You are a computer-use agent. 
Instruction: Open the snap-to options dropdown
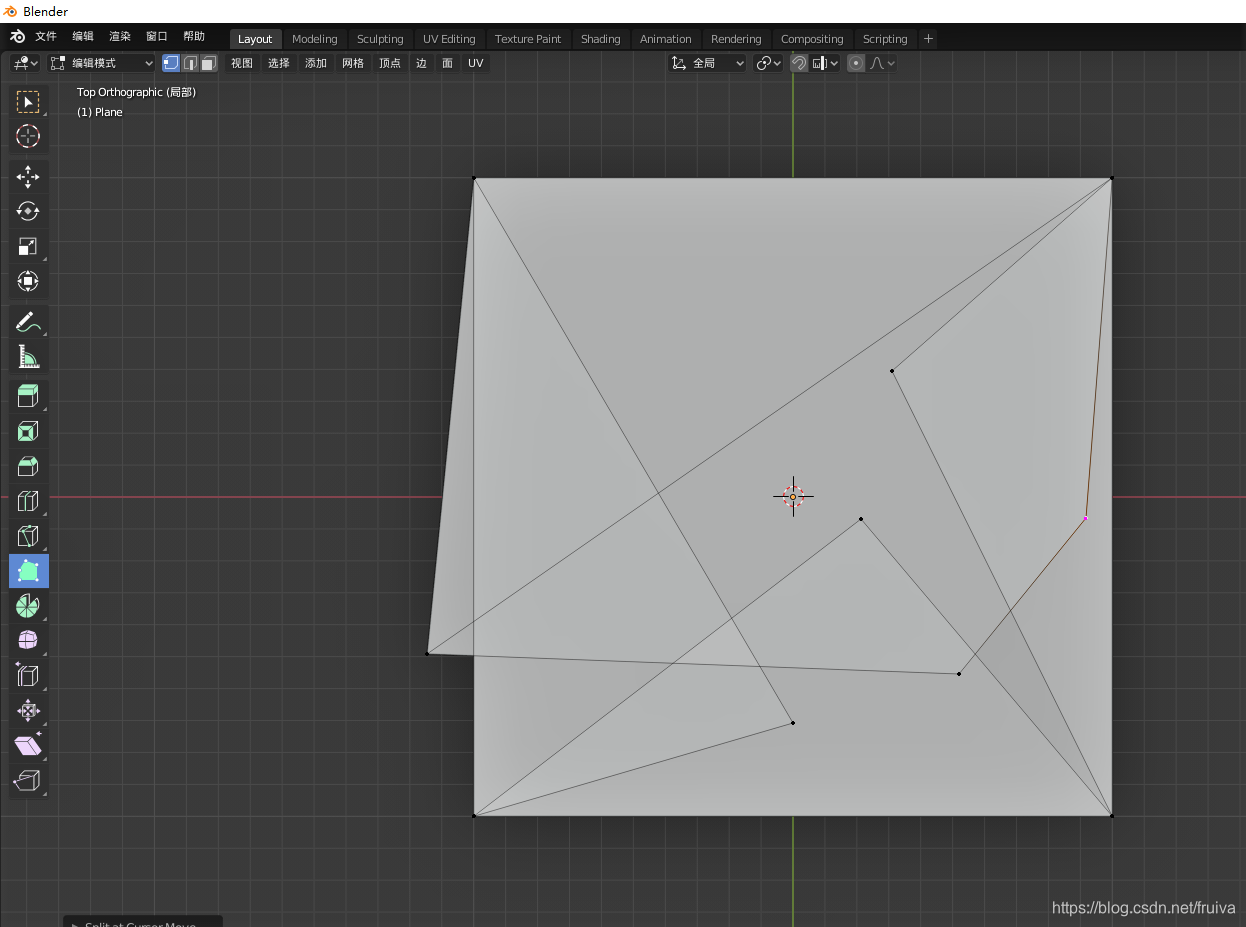click(825, 63)
